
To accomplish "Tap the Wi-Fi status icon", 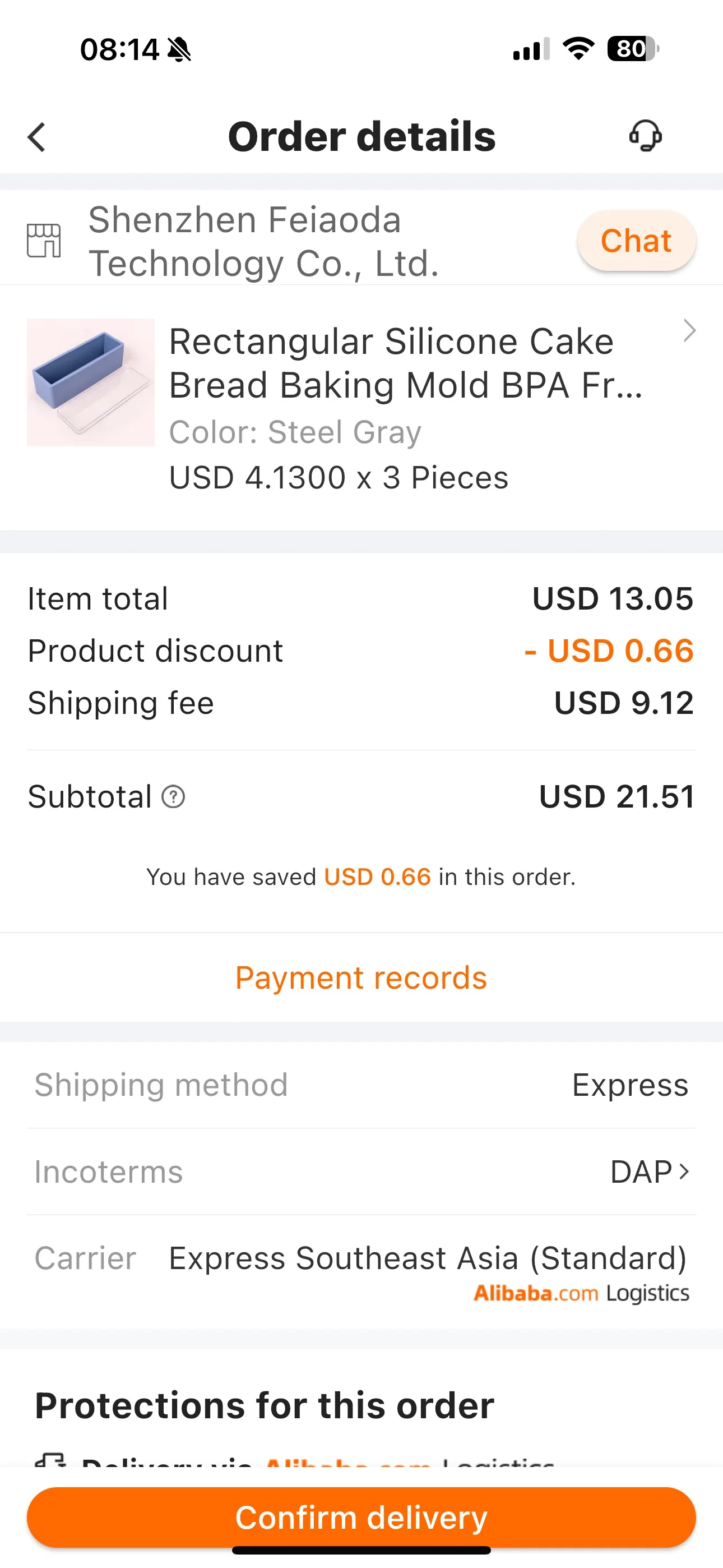I will pyautogui.click(x=578, y=49).
